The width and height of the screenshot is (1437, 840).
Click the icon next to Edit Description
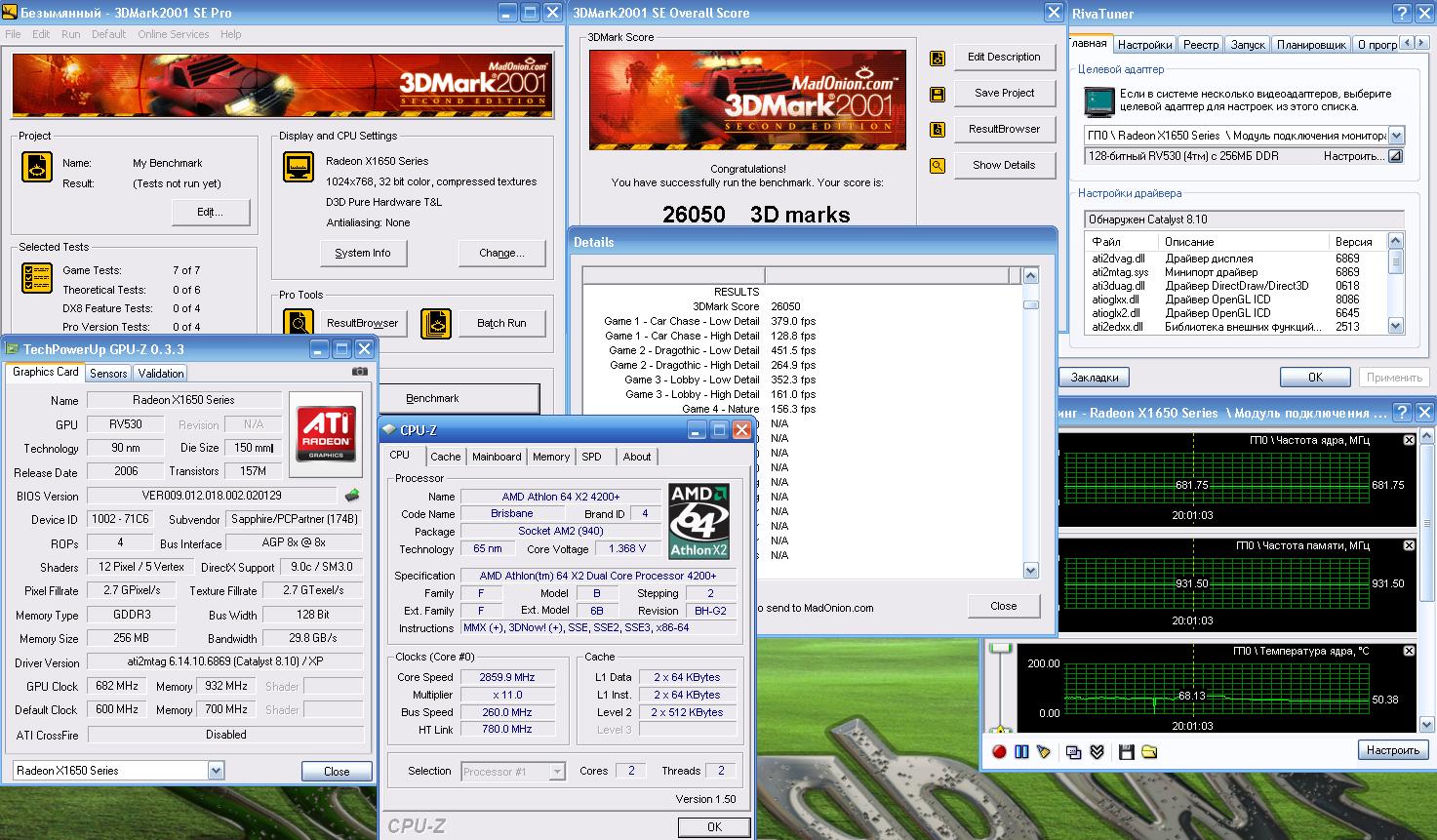[x=938, y=59]
